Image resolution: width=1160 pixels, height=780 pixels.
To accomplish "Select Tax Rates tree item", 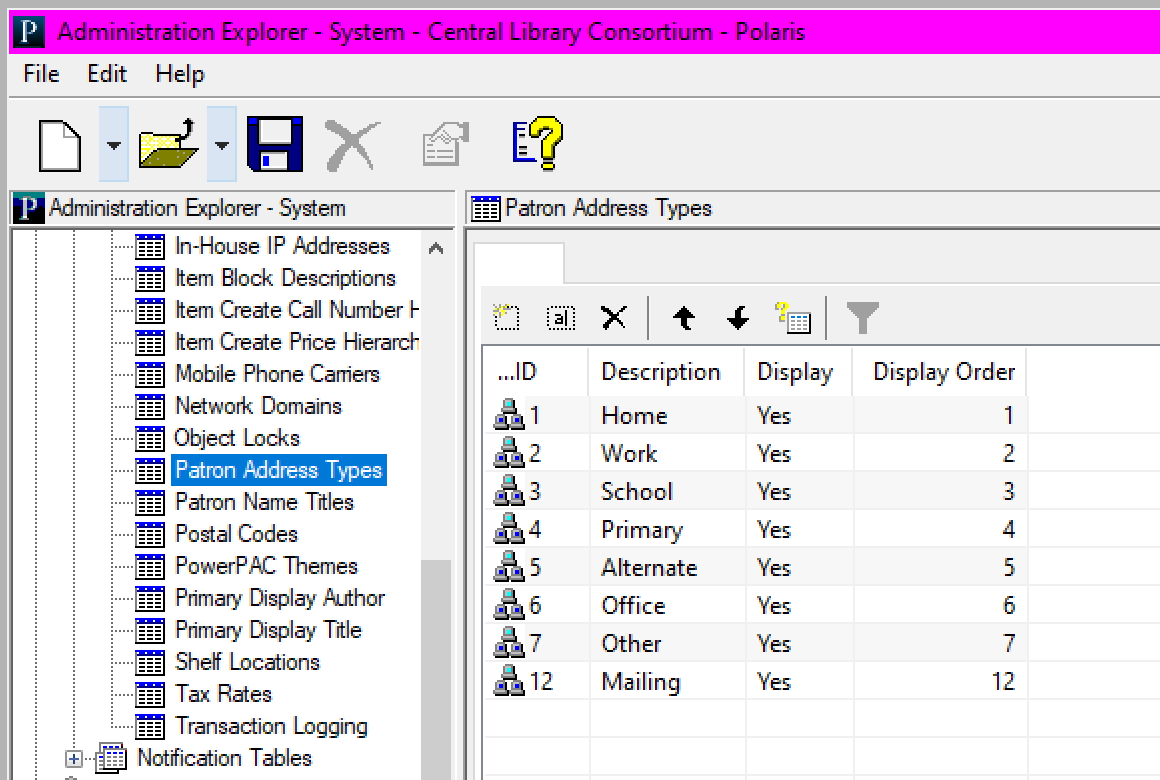I will (223, 694).
